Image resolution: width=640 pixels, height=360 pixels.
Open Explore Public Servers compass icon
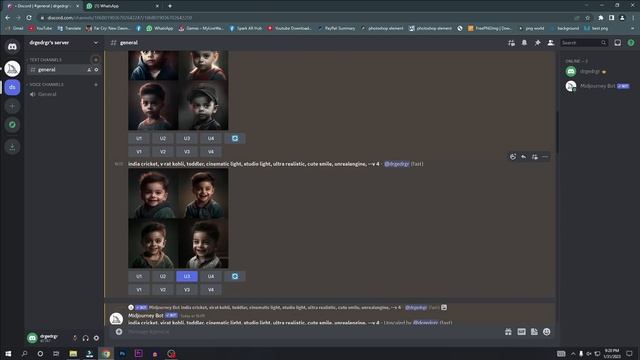click(x=12, y=124)
